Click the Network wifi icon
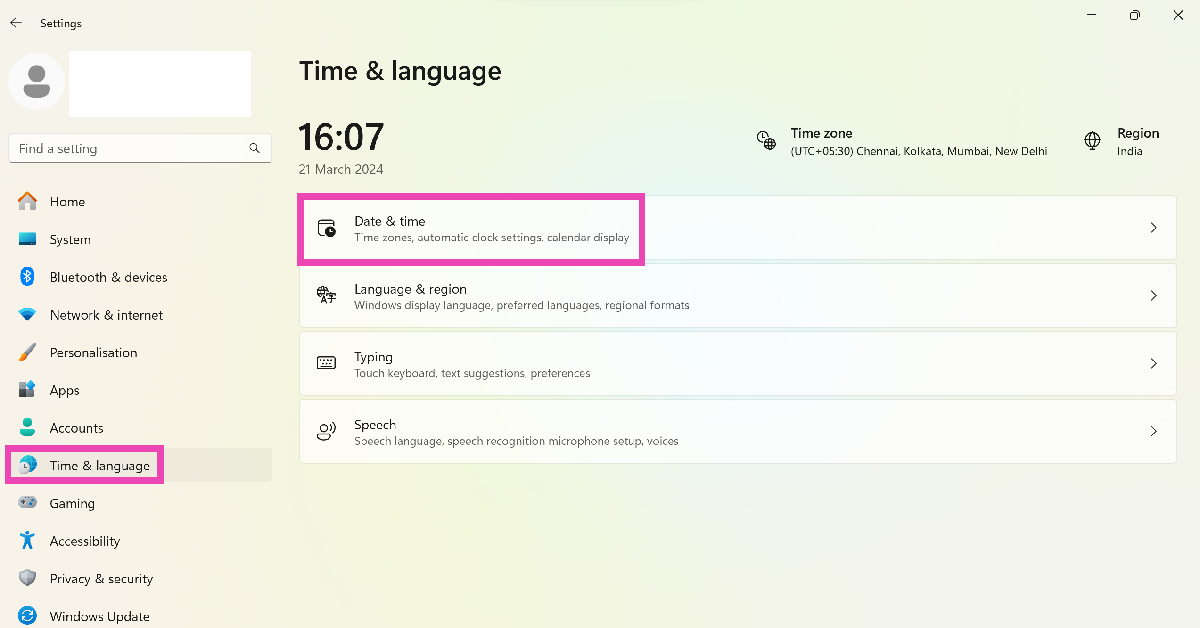 [x=28, y=315]
